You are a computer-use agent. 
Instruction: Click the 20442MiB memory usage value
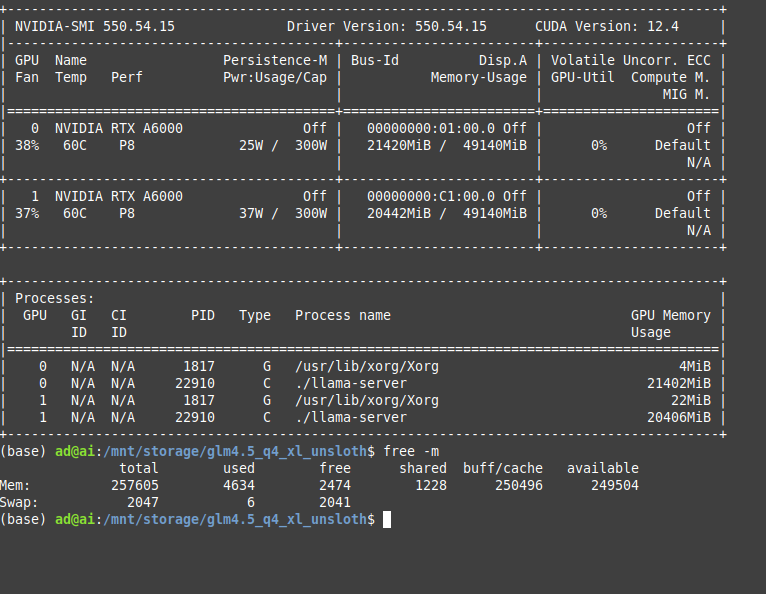[399, 213]
